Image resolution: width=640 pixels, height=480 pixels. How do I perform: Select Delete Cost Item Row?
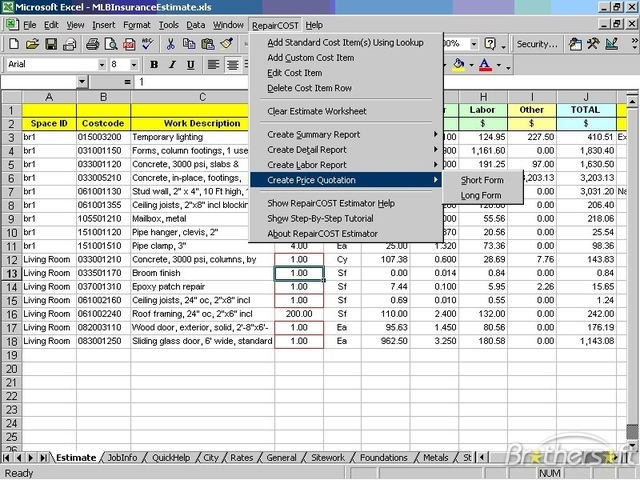[x=346, y=88]
